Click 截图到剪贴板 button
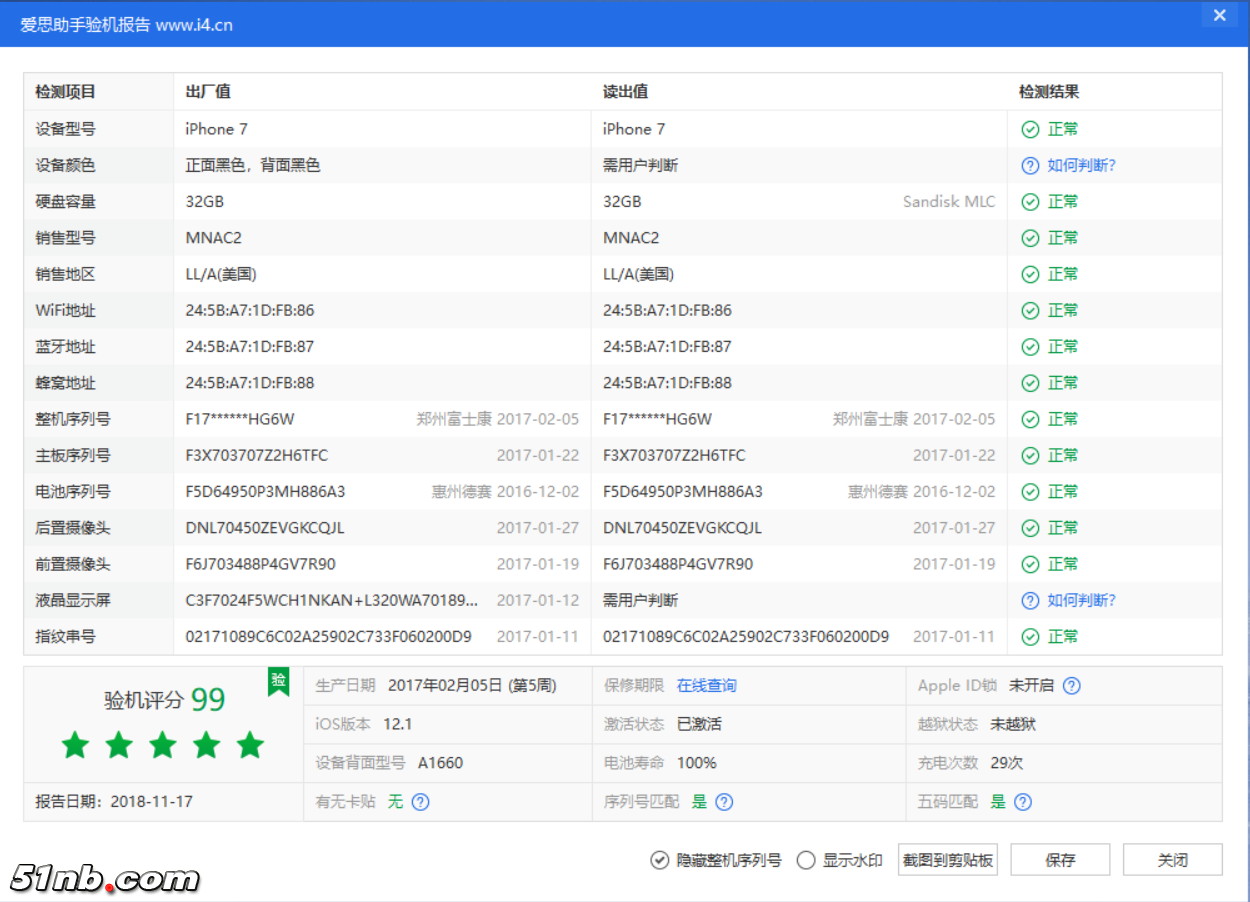1250x902 pixels. pos(947,860)
